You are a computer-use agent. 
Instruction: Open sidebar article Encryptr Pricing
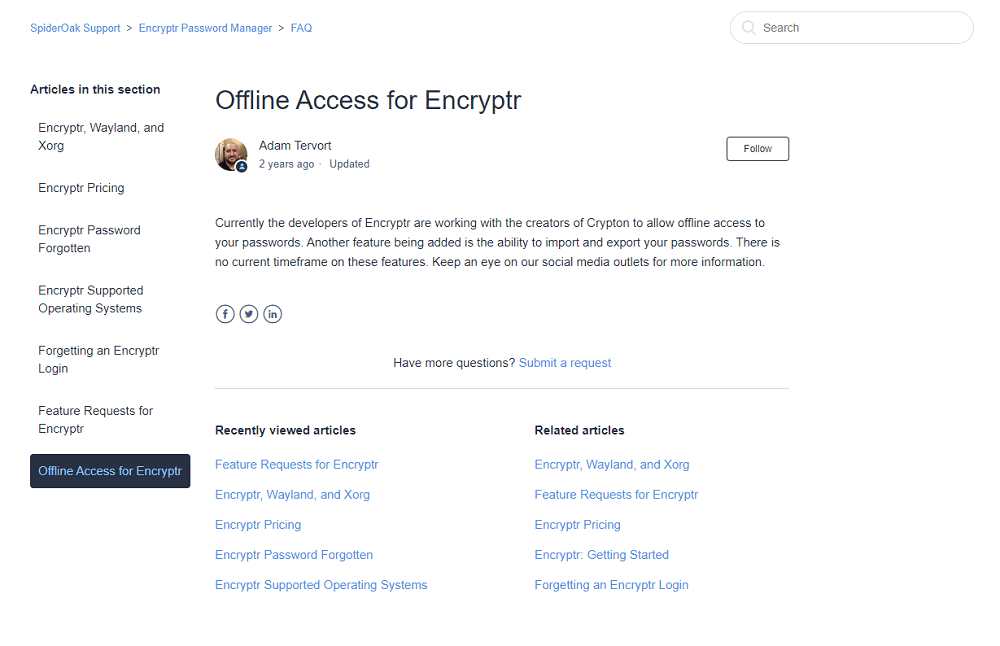(x=110, y=187)
